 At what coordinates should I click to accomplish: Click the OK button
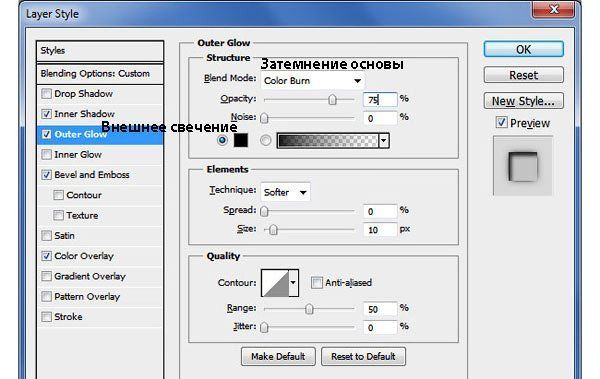tap(523, 49)
